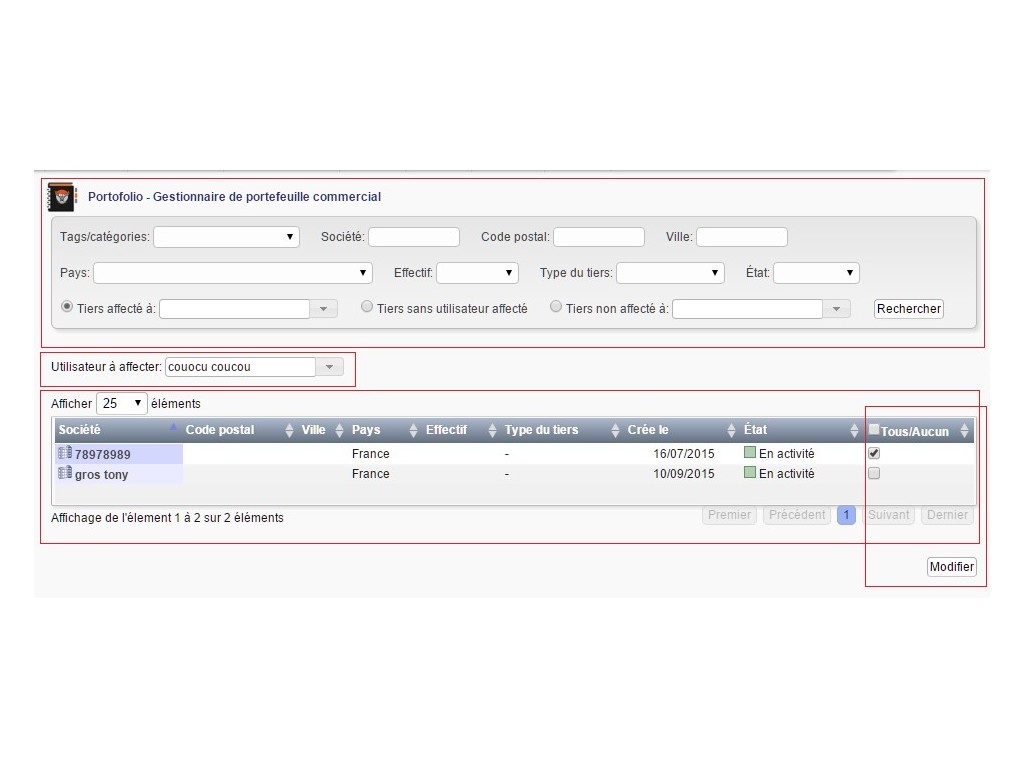Image resolution: width=1024 pixels, height=768 pixels.
Task: Sort table by Pays column
Action: (413, 430)
